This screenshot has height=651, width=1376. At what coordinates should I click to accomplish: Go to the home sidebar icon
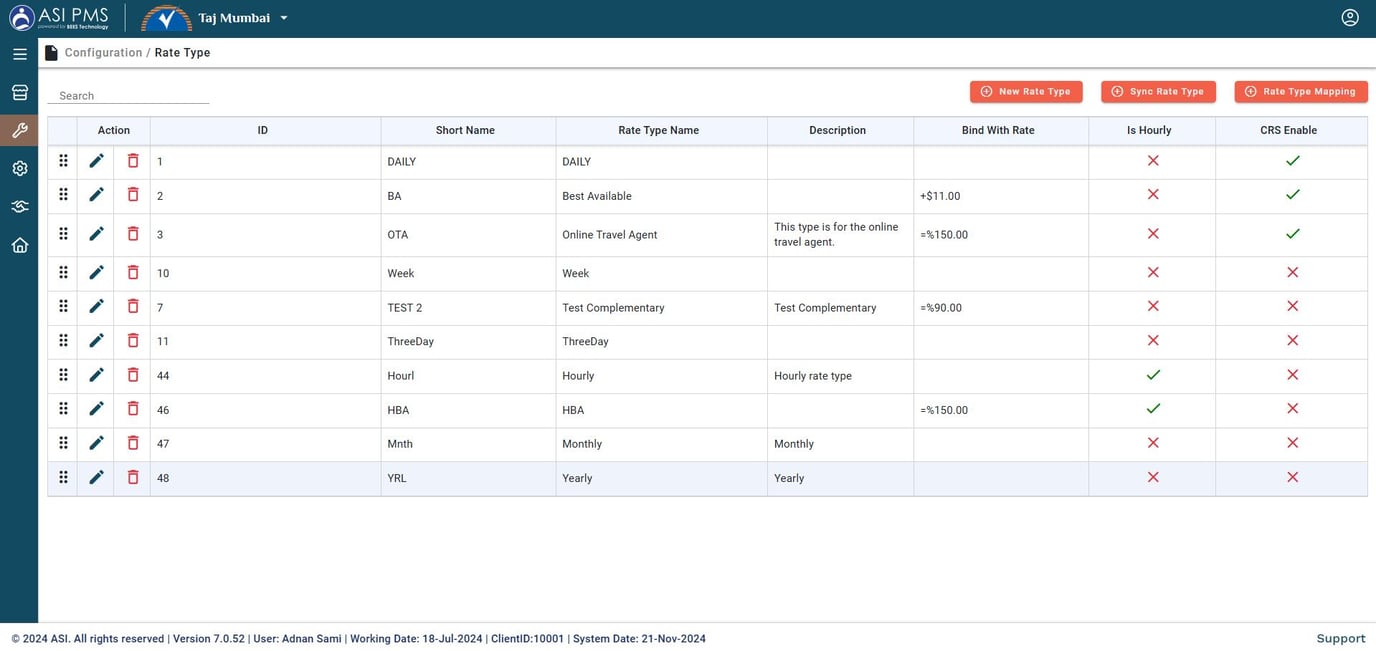(x=19, y=245)
